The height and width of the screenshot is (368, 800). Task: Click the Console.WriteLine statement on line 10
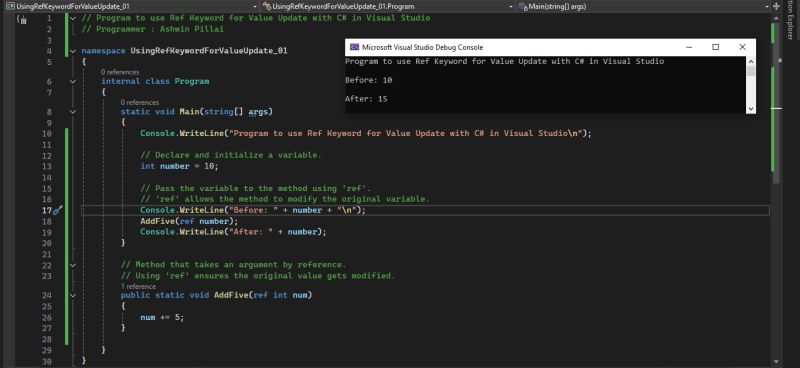(x=366, y=133)
